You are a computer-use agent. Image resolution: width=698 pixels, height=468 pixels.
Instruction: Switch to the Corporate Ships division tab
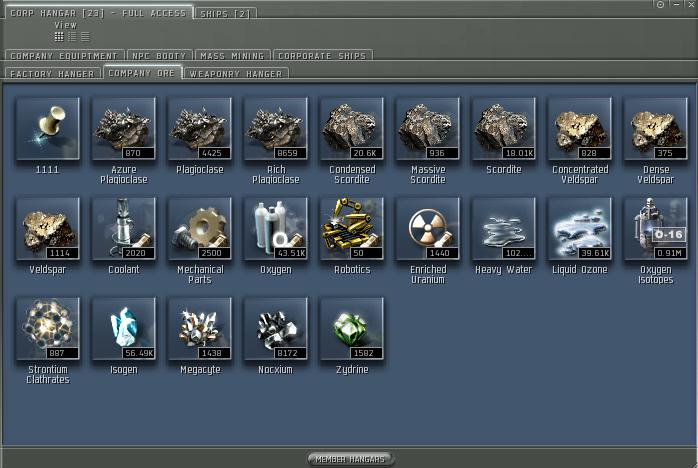[x=322, y=56]
